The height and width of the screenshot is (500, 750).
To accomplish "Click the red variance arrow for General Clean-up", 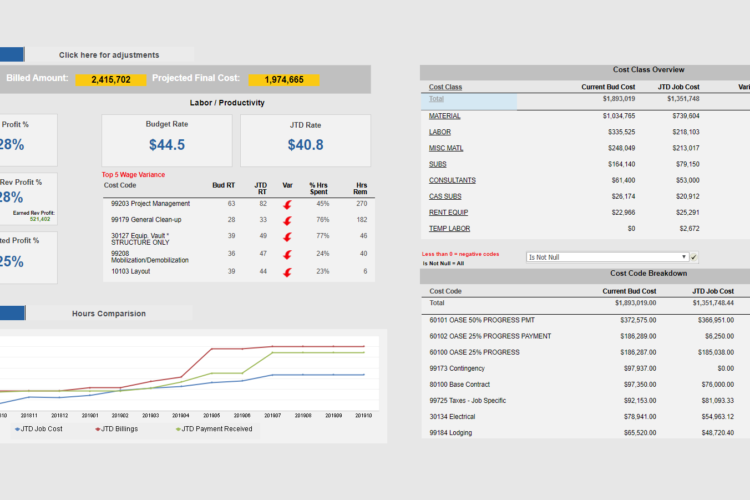I will point(287,221).
